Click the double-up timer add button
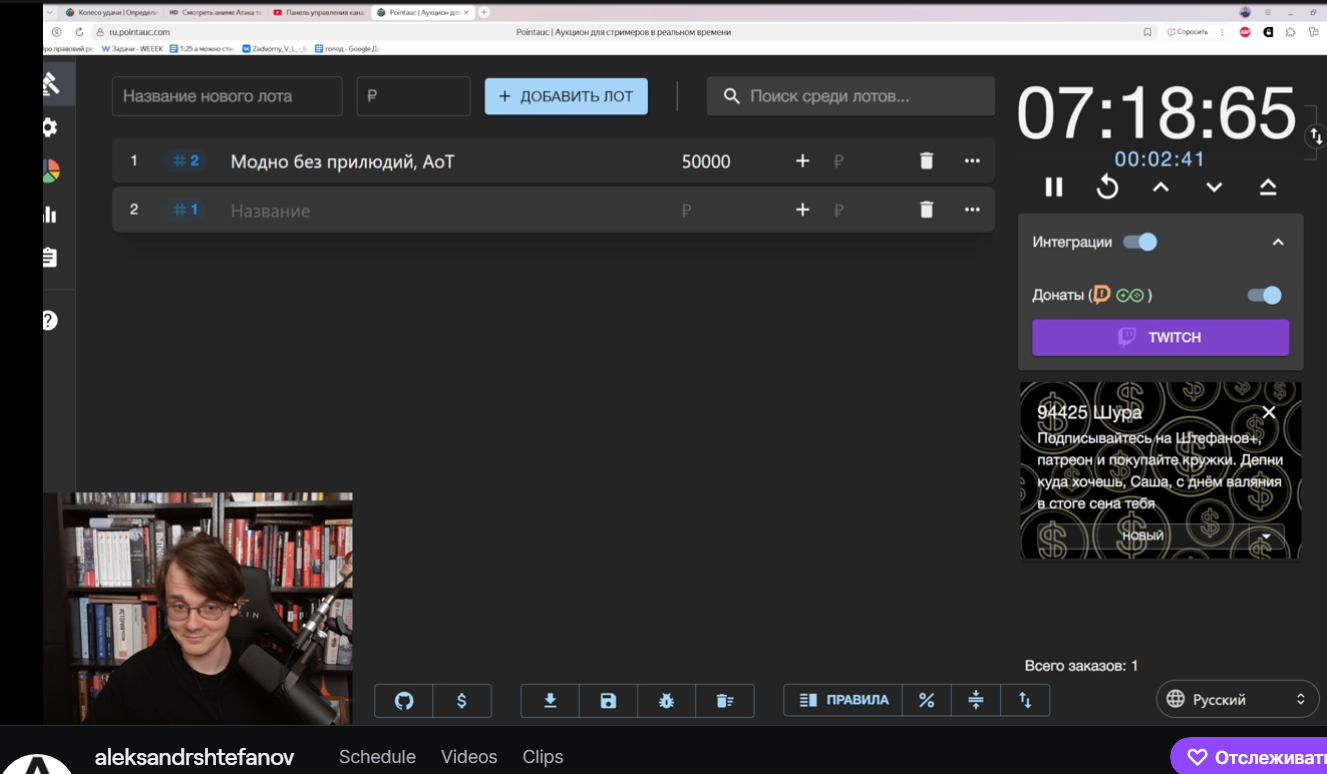Image resolution: width=1327 pixels, height=774 pixels. coord(1268,187)
